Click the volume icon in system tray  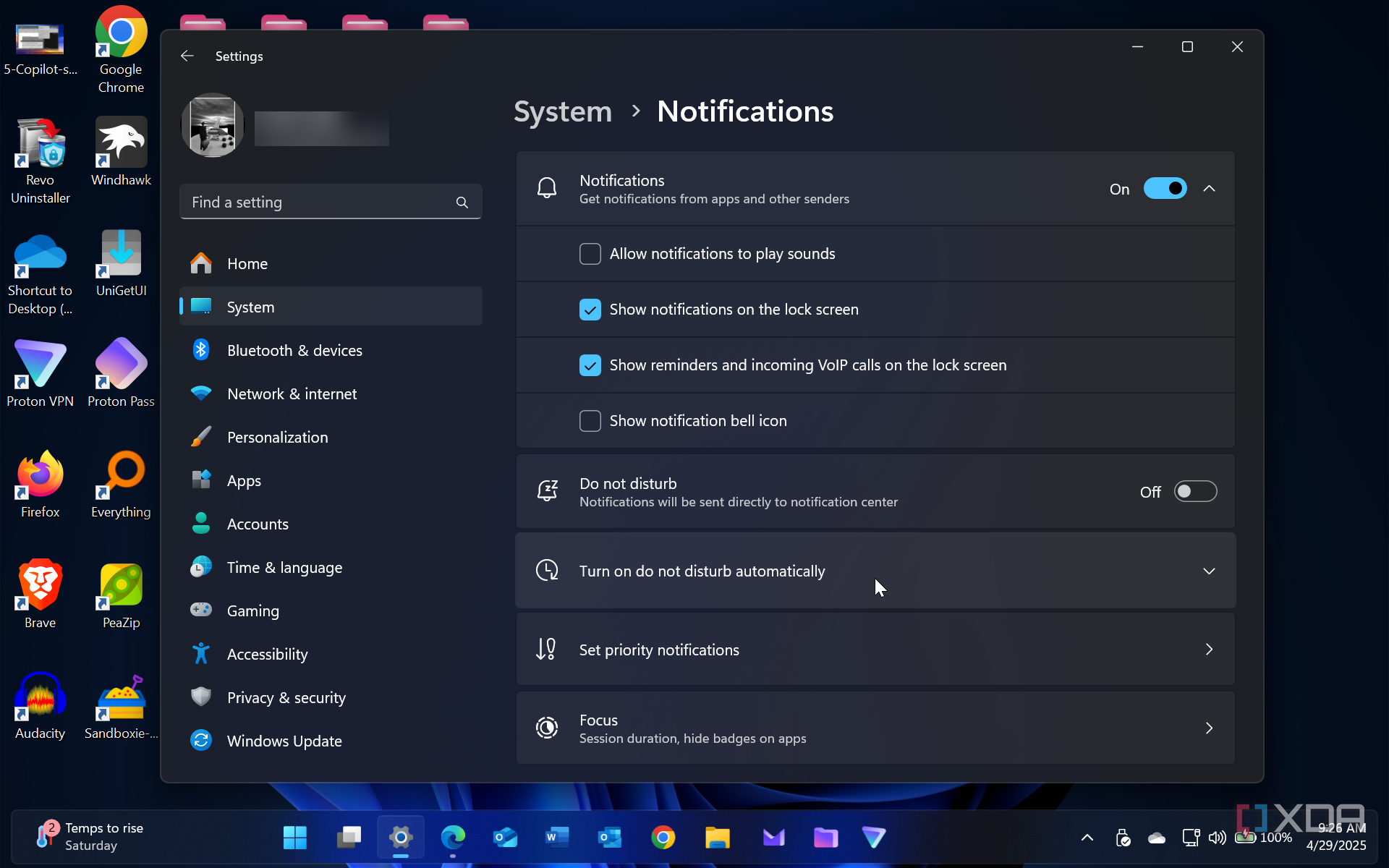point(1217,838)
